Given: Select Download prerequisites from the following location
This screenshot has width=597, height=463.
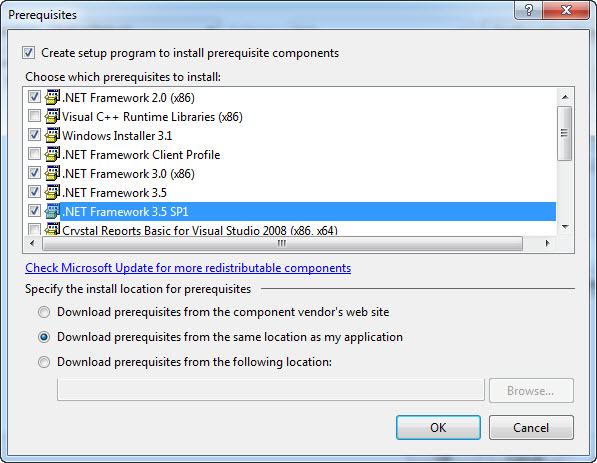Looking at the screenshot, I should tap(44, 362).
